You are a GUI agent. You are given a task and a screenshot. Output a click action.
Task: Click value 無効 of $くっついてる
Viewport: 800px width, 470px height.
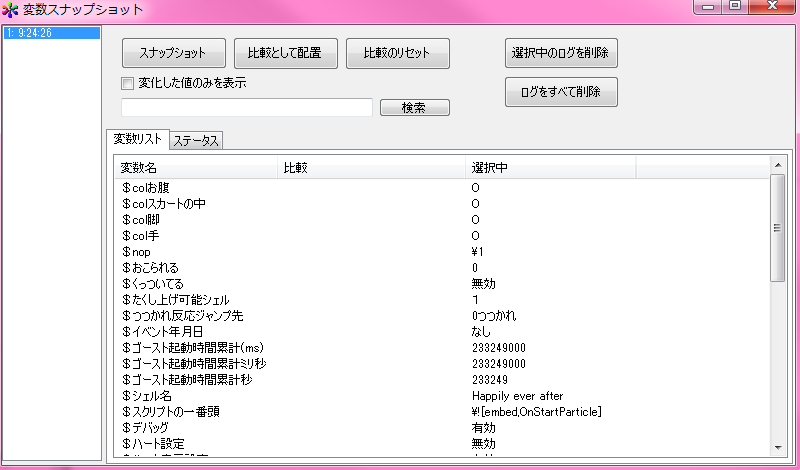click(x=484, y=284)
